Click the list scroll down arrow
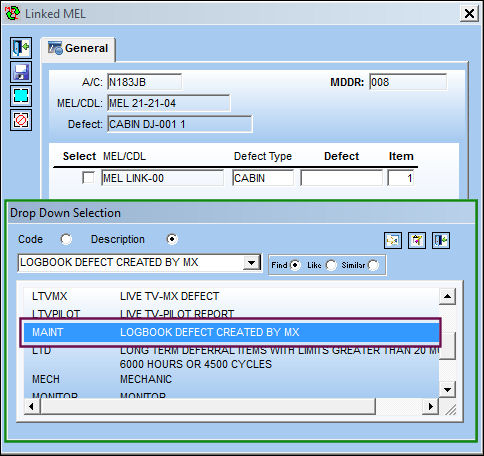The height and width of the screenshot is (456, 484). [x=447, y=389]
